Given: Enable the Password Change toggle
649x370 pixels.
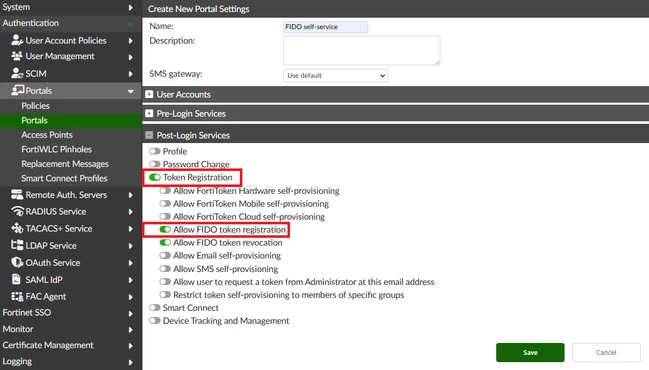Looking at the screenshot, I should pyautogui.click(x=155, y=164).
